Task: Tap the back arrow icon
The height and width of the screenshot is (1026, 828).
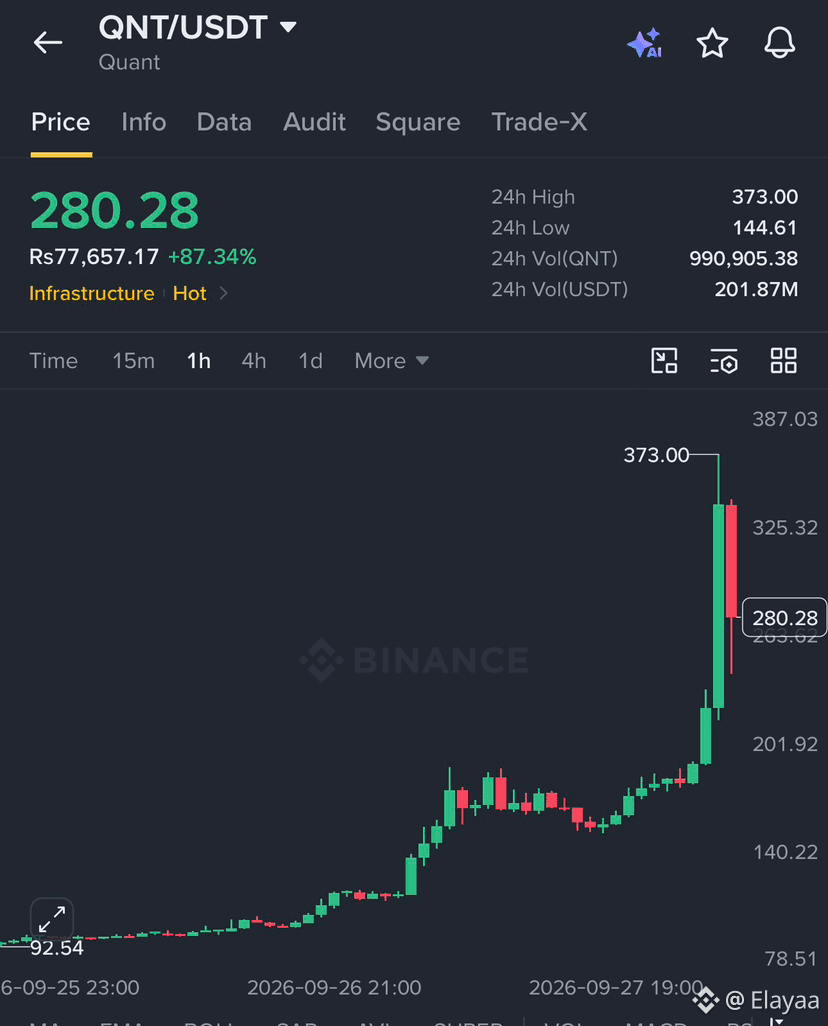Action: coord(48,43)
